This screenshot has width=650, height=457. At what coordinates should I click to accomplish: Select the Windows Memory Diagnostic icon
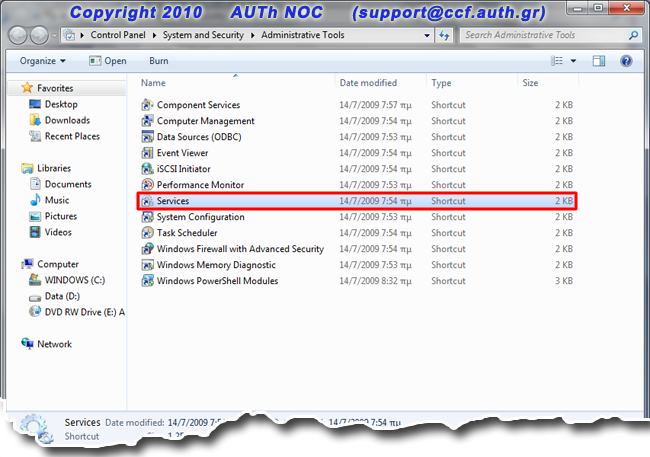(x=147, y=265)
